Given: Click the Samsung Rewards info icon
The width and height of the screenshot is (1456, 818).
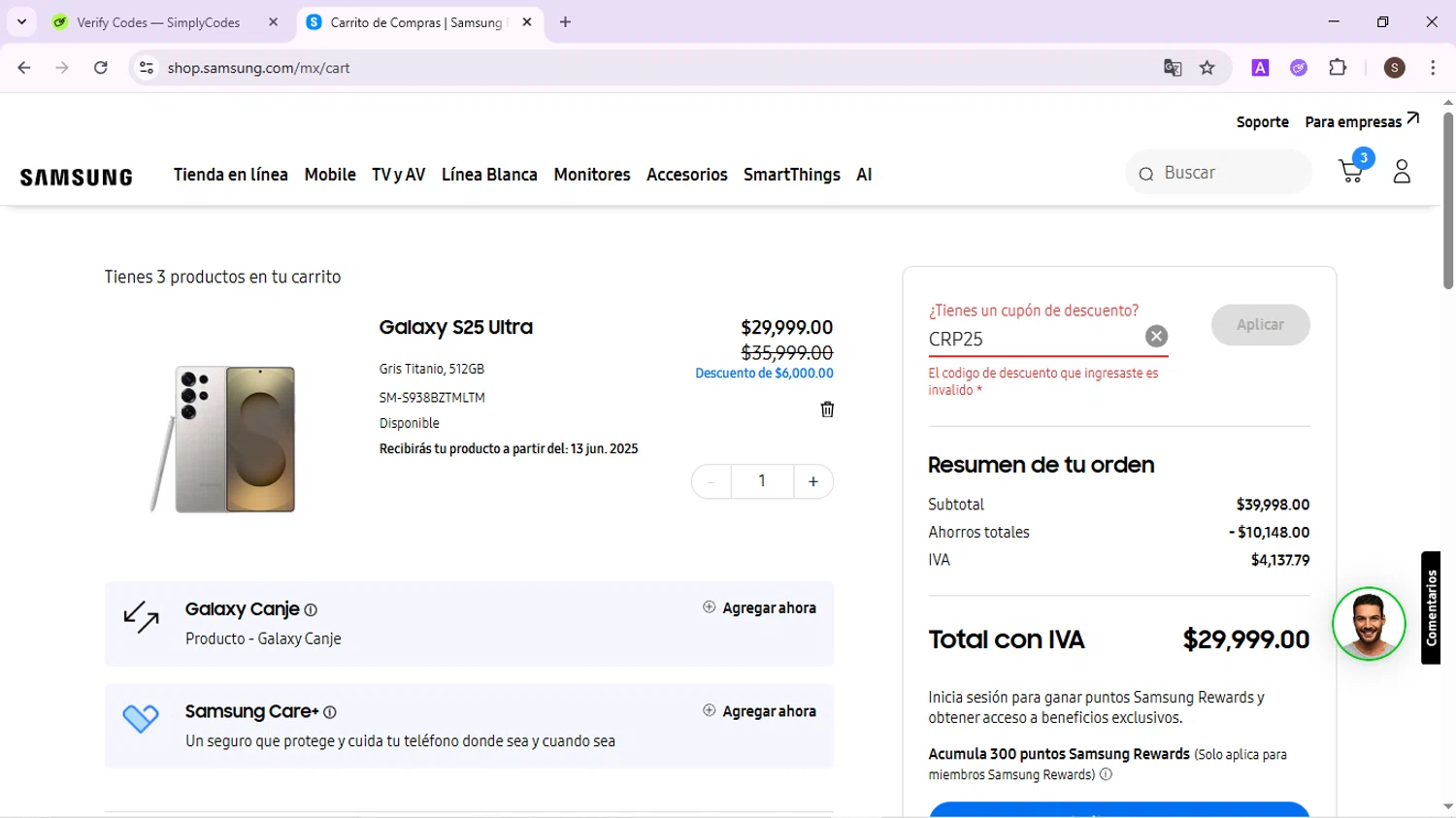Looking at the screenshot, I should pyautogui.click(x=1106, y=774).
